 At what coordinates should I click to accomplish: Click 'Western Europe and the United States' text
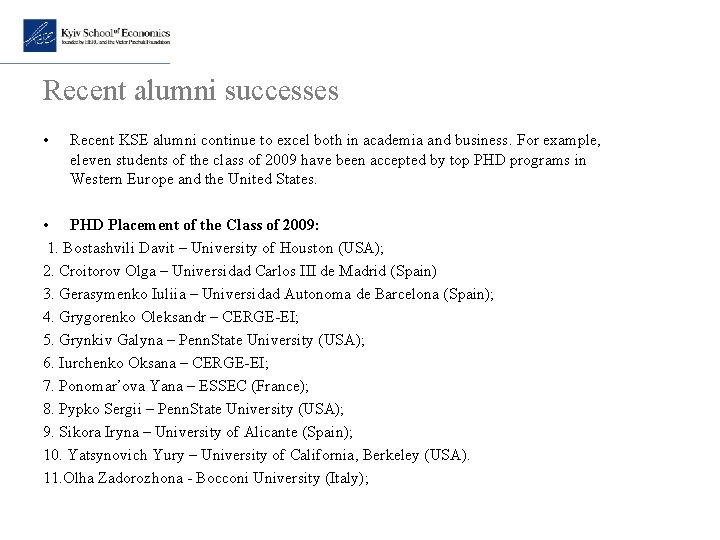(193, 180)
